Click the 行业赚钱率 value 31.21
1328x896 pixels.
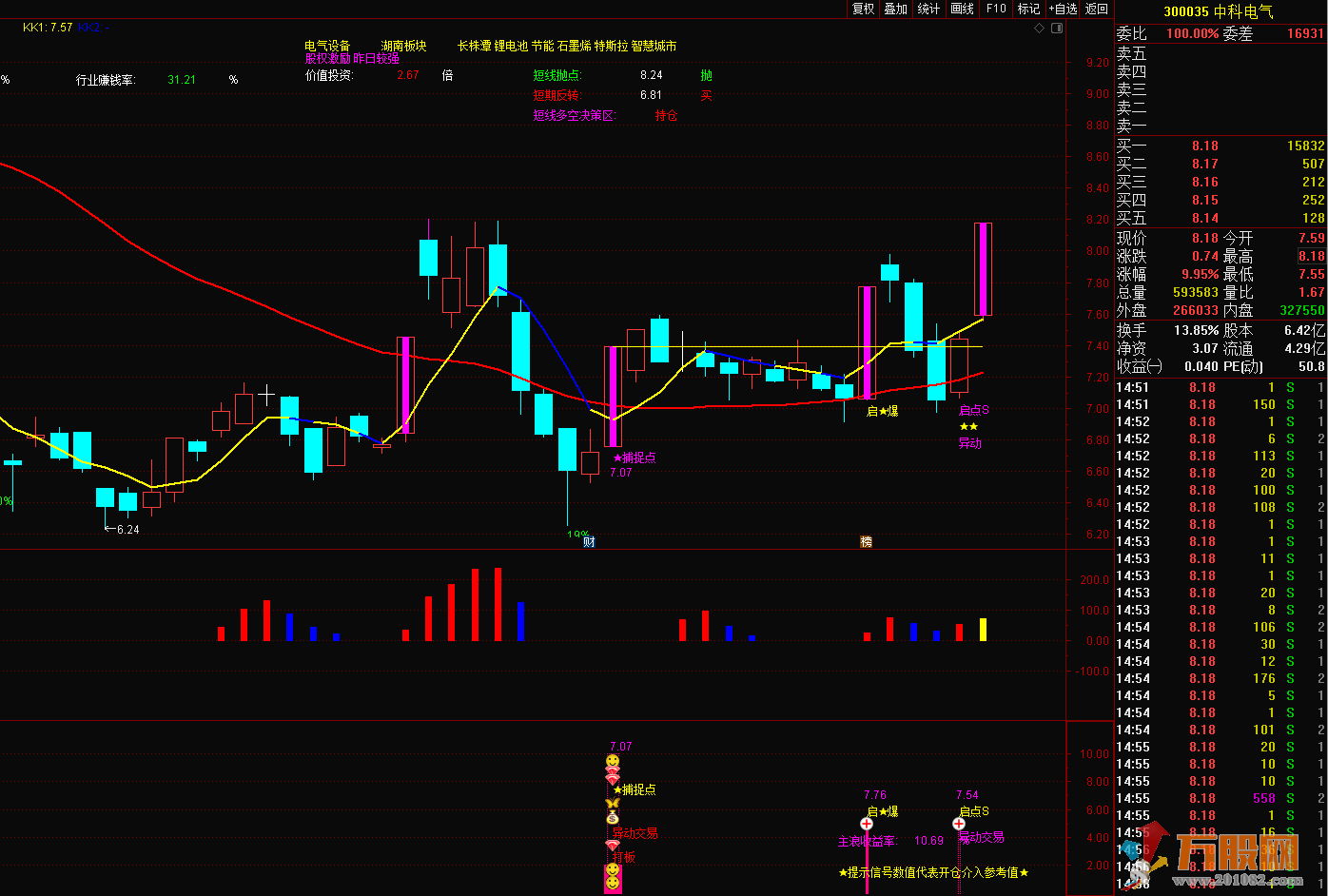182,80
